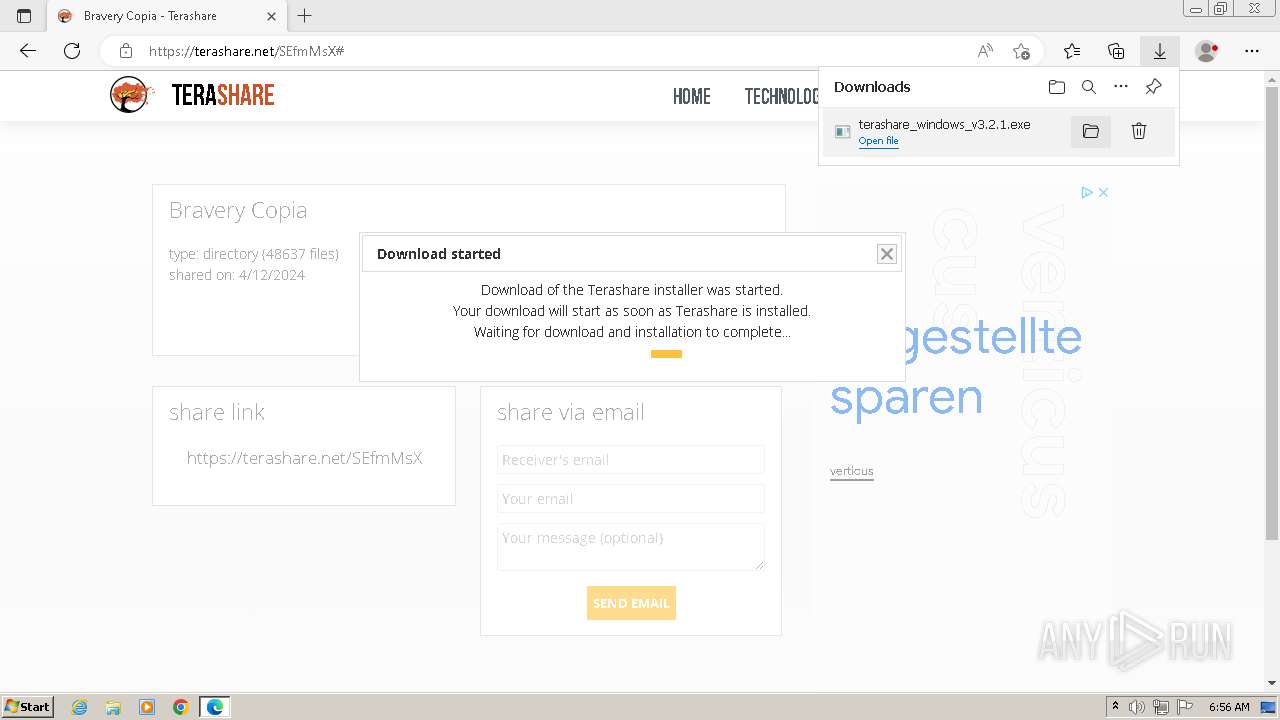The width and height of the screenshot is (1280, 720).
Task: Show hidden tray icons arrow
Action: click(x=1115, y=707)
